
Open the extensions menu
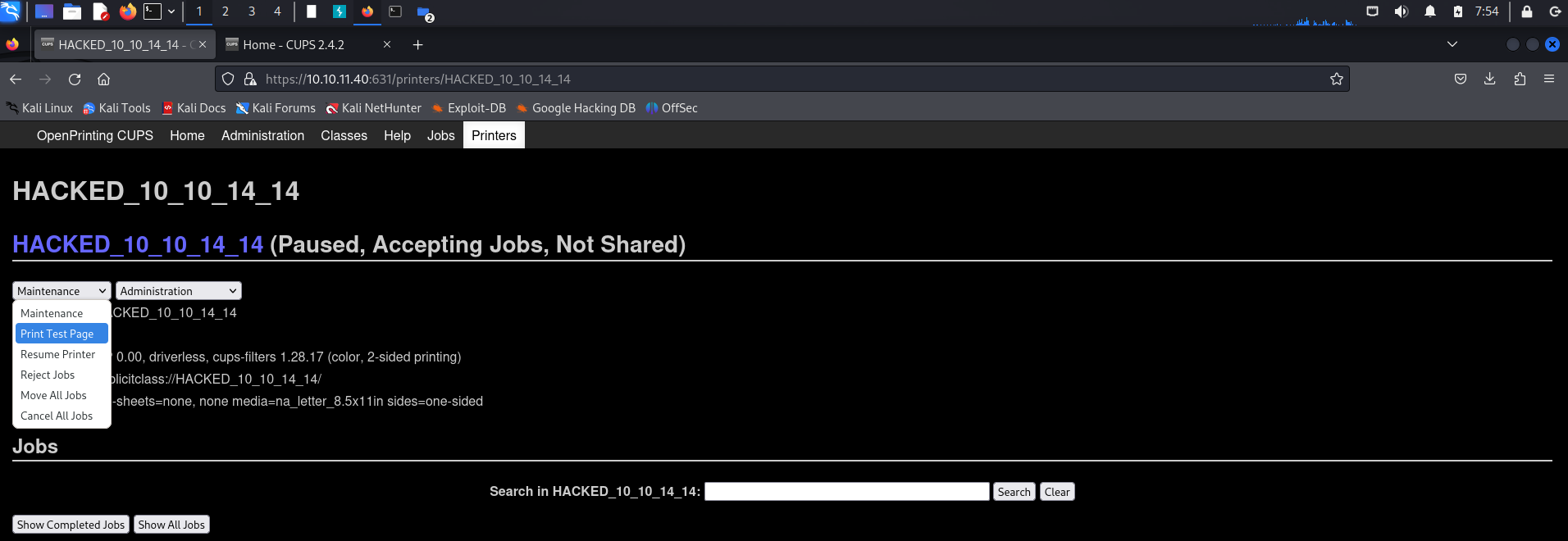[x=1520, y=79]
